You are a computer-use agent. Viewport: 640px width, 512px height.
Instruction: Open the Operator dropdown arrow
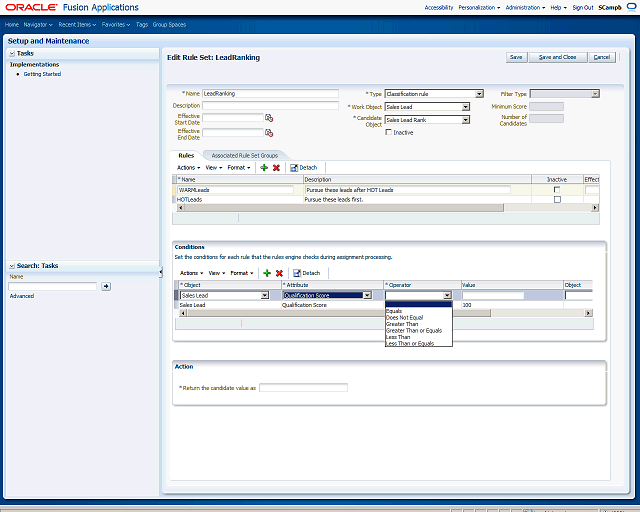coord(447,295)
